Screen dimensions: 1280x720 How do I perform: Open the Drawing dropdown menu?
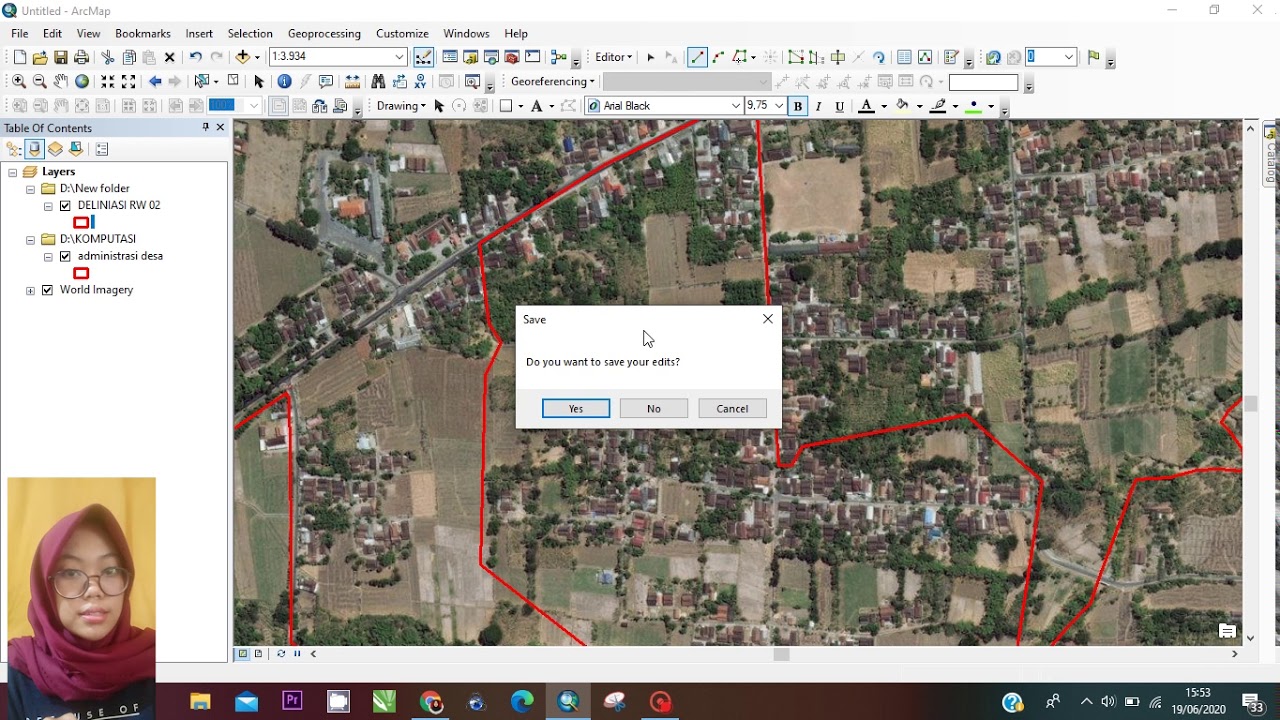pos(401,106)
